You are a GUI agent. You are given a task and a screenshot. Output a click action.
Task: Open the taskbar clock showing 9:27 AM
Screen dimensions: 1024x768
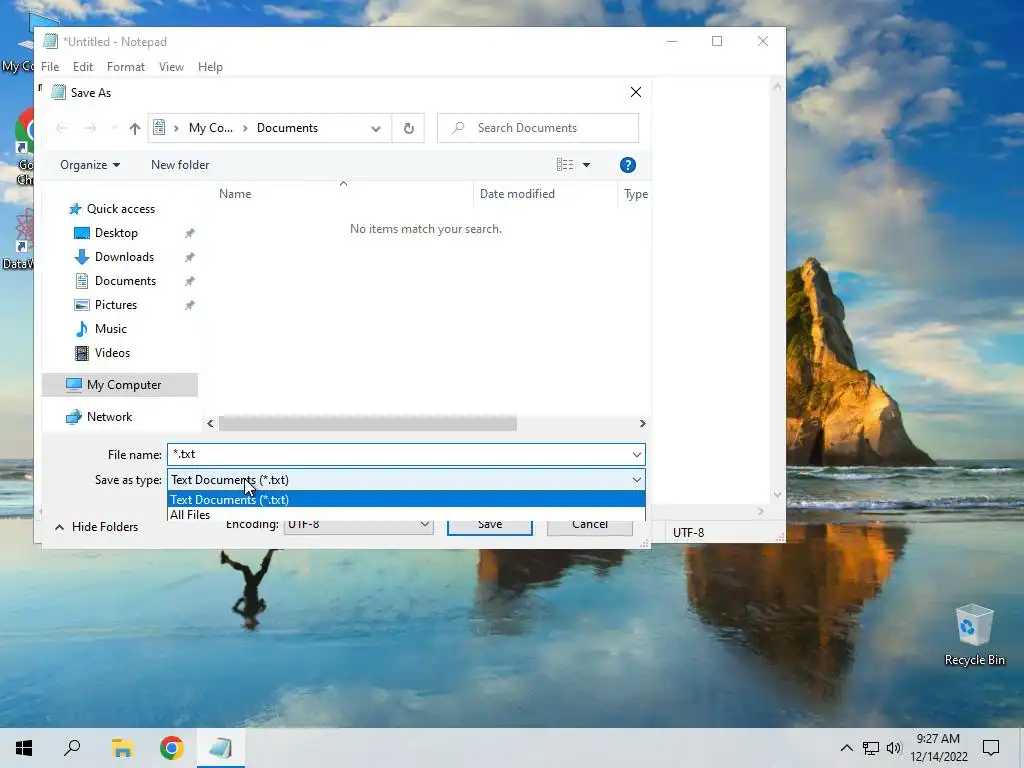[938, 748]
